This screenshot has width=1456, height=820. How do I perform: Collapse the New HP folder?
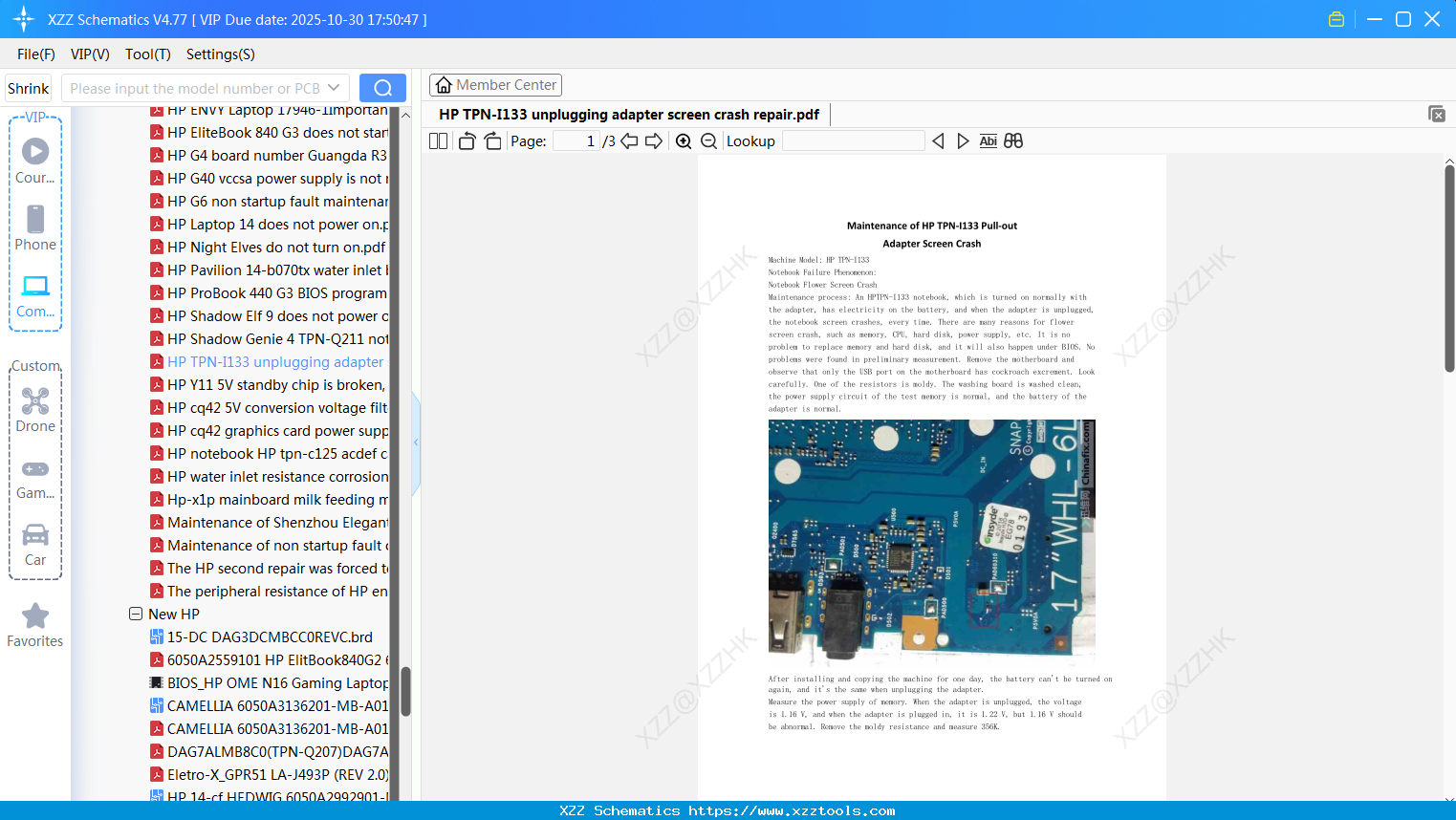[136, 614]
